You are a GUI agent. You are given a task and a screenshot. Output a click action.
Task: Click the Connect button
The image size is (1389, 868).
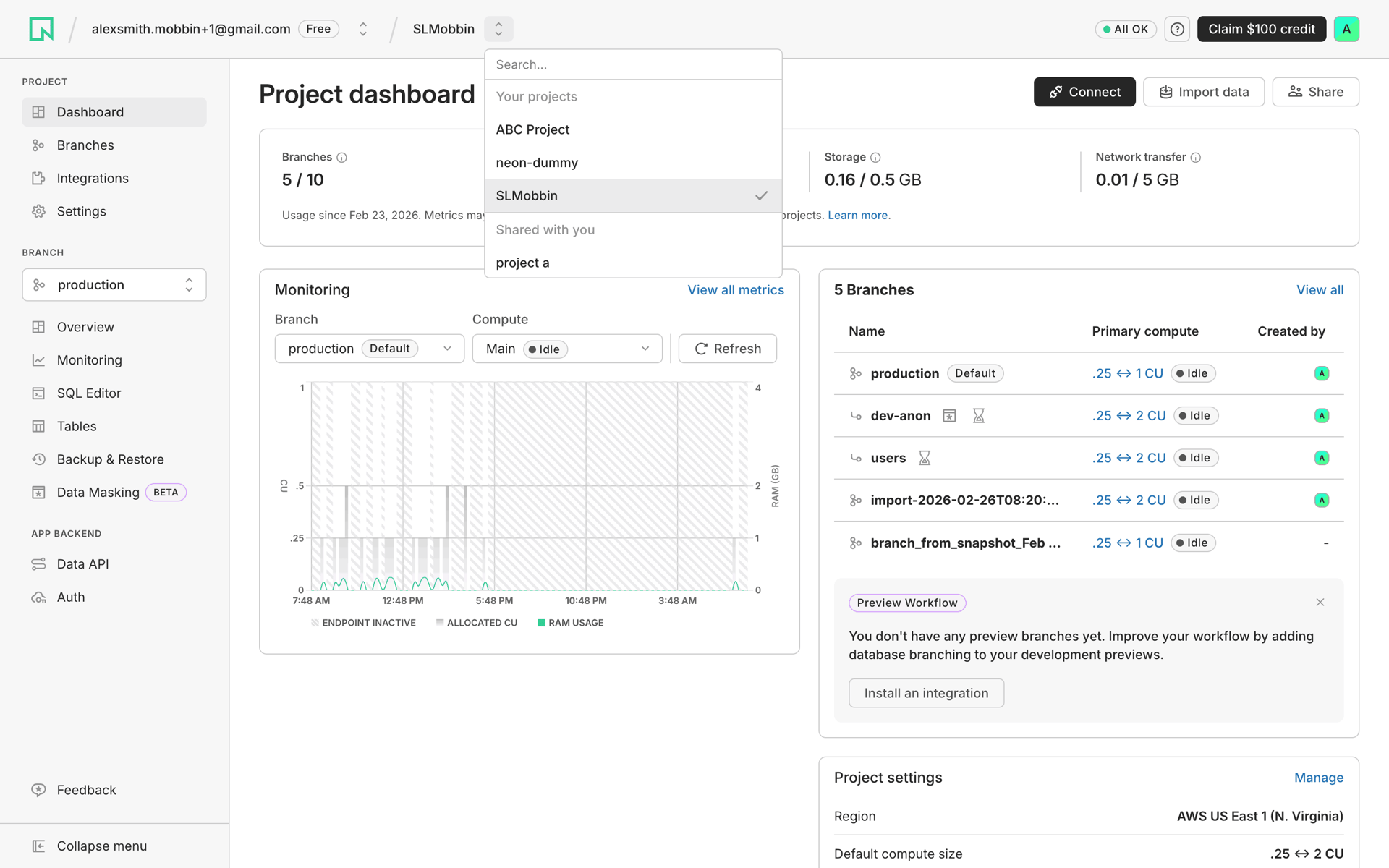pyautogui.click(x=1084, y=92)
